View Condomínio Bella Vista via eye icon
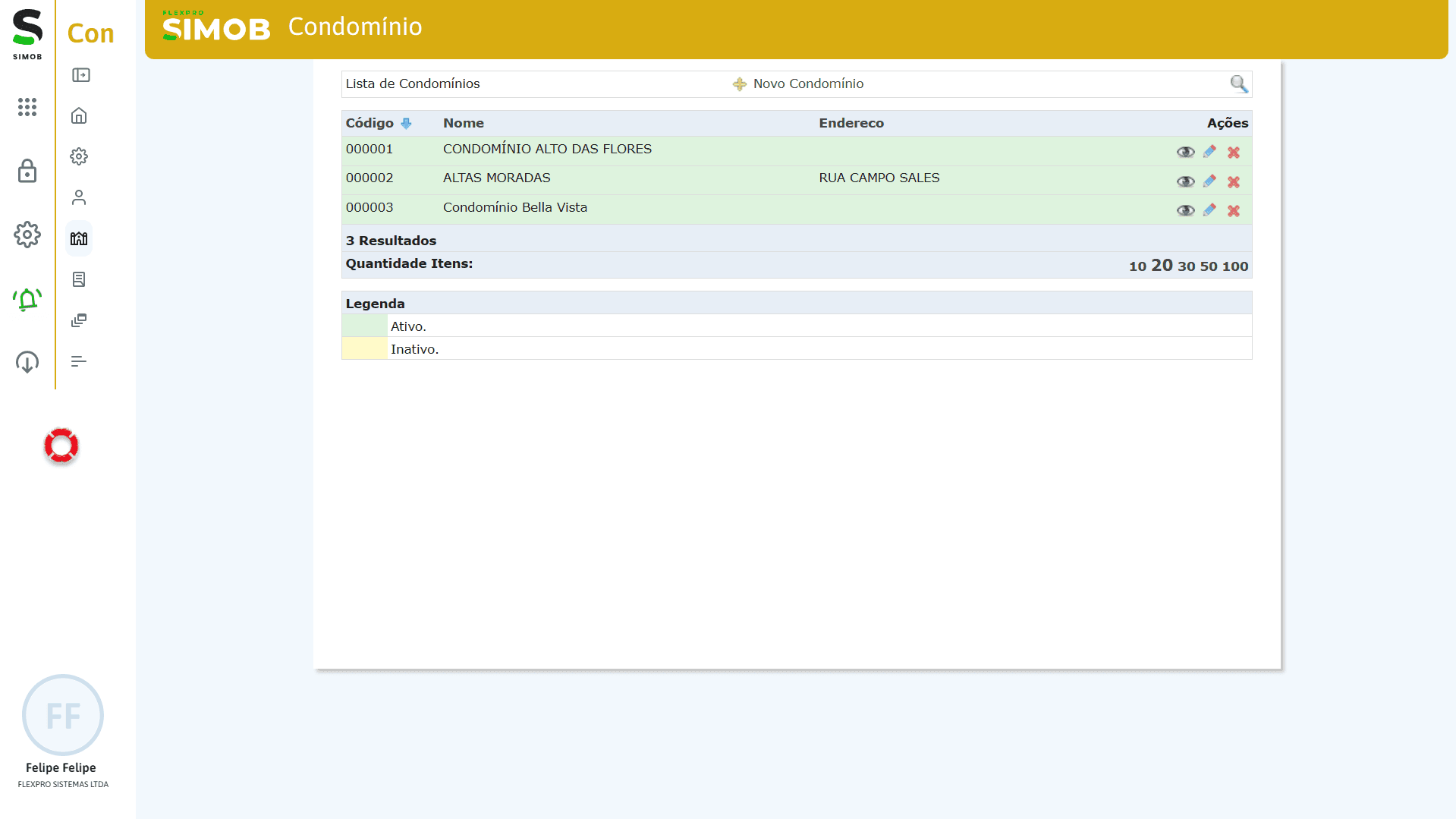Image resolution: width=1456 pixels, height=819 pixels. click(x=1185, y=211)
